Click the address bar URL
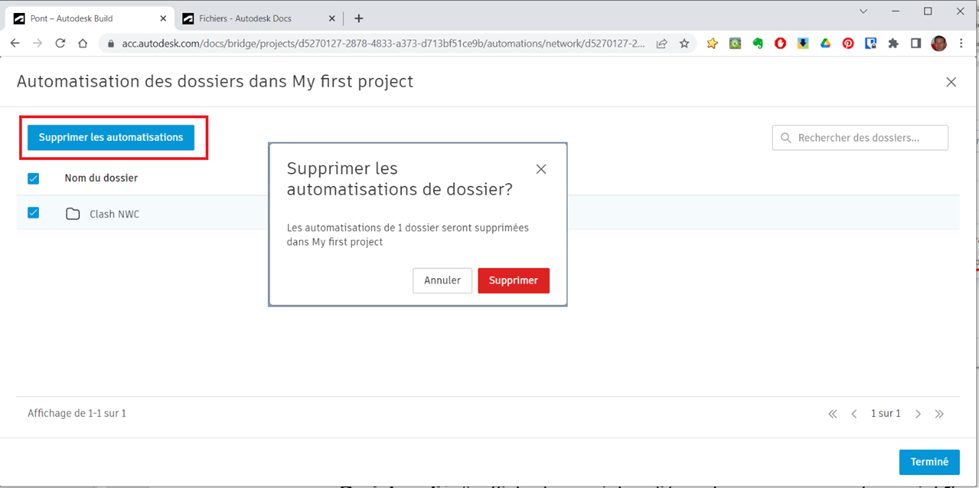 coord(384,44)
